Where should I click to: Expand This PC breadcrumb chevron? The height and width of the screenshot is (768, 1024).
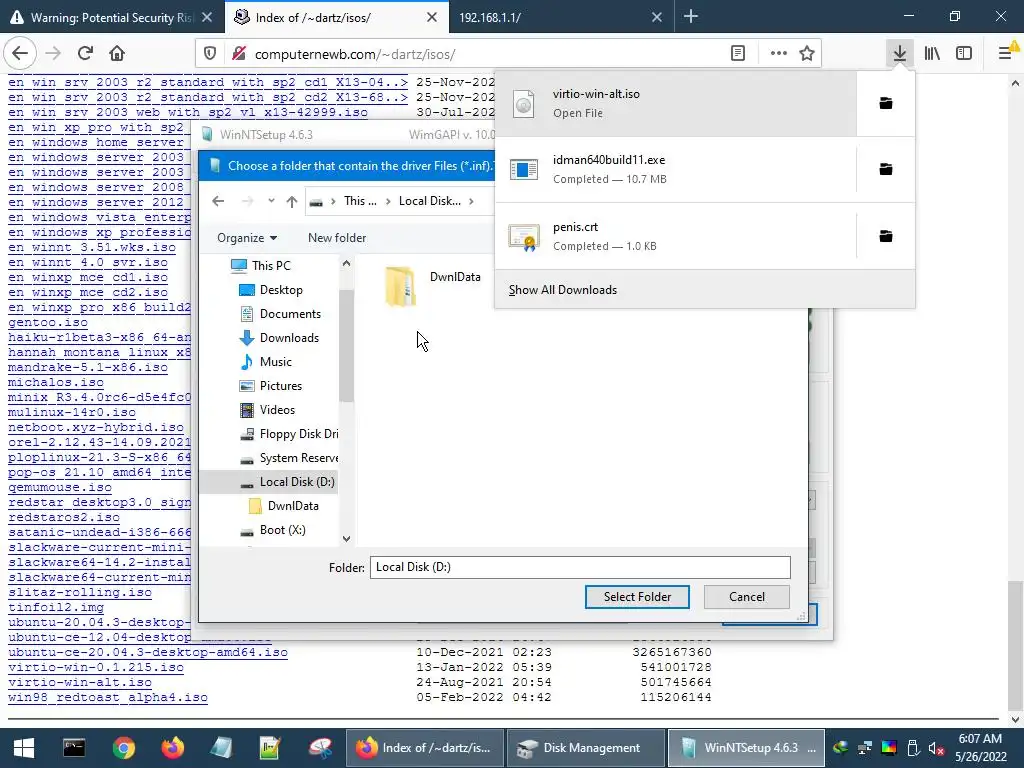pos(387,201)
